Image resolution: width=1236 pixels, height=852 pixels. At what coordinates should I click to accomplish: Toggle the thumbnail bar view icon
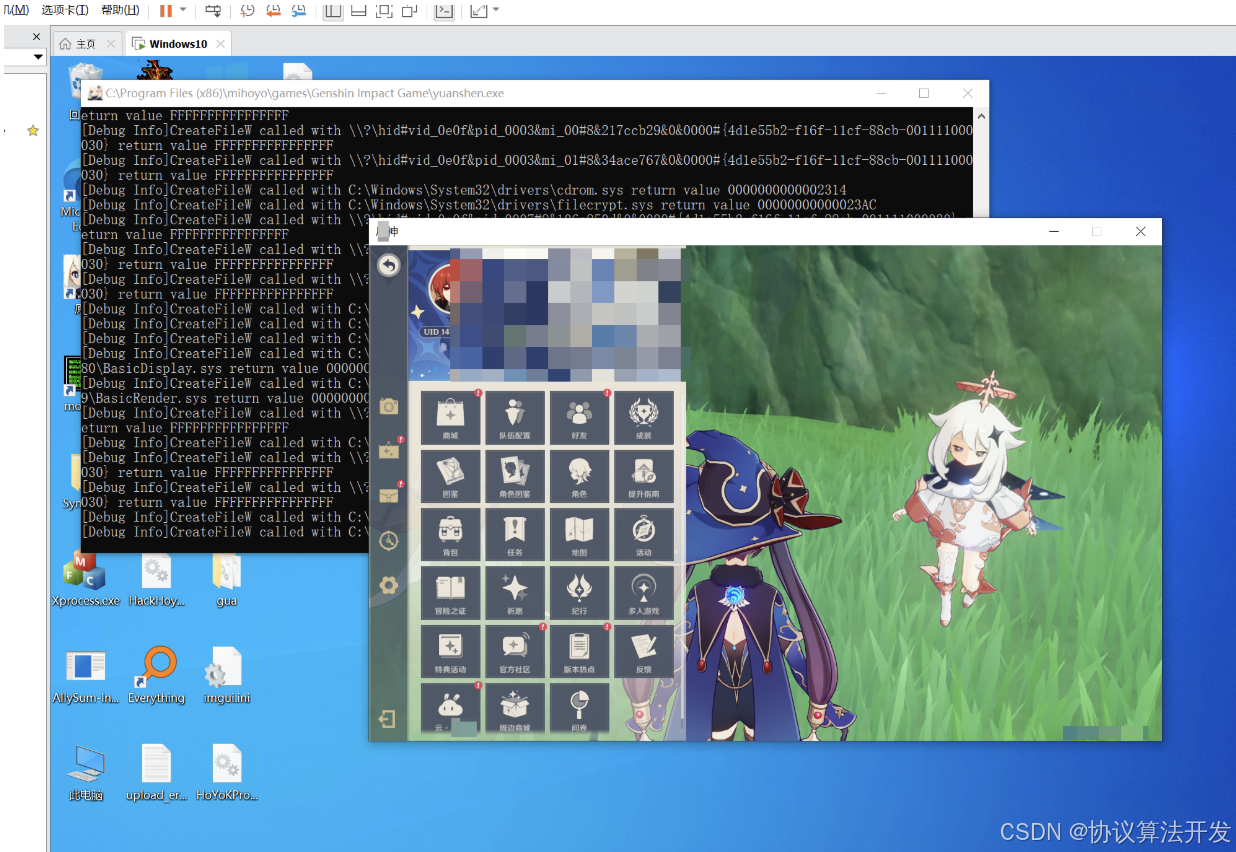click(358, 11)
